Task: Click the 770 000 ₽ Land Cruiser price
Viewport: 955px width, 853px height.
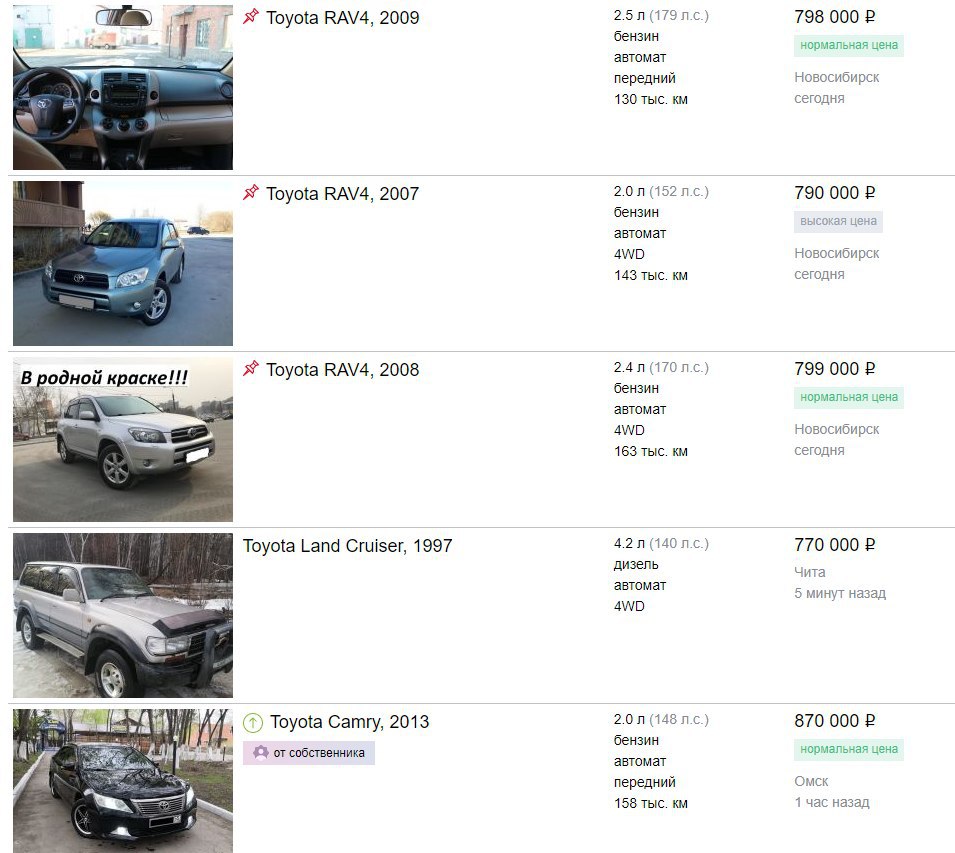Action: point(834,545)
